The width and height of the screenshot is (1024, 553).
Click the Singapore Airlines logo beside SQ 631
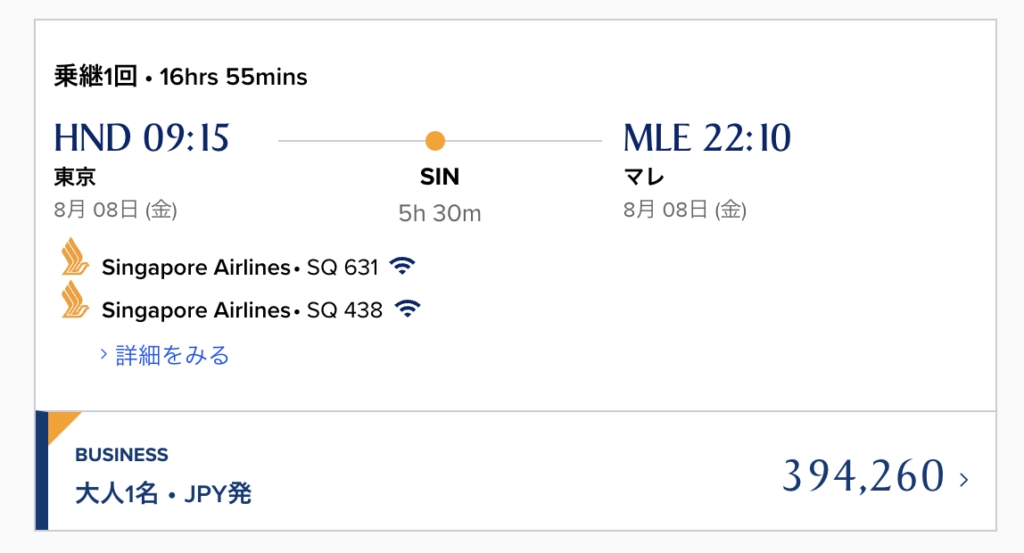[74, 257]
